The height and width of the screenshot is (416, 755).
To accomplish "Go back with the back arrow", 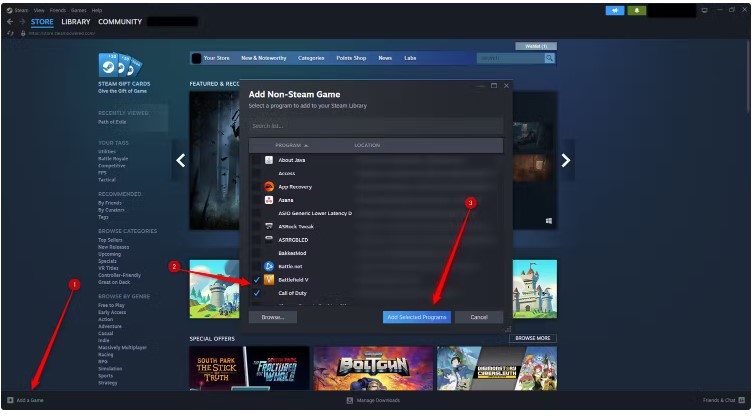I will 10,22.
